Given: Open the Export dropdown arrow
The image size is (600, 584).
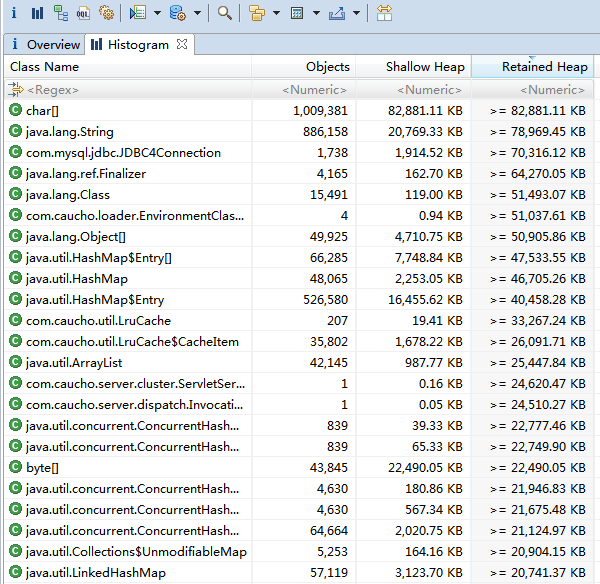Looking at the screenshot, I should coord(356,13).
